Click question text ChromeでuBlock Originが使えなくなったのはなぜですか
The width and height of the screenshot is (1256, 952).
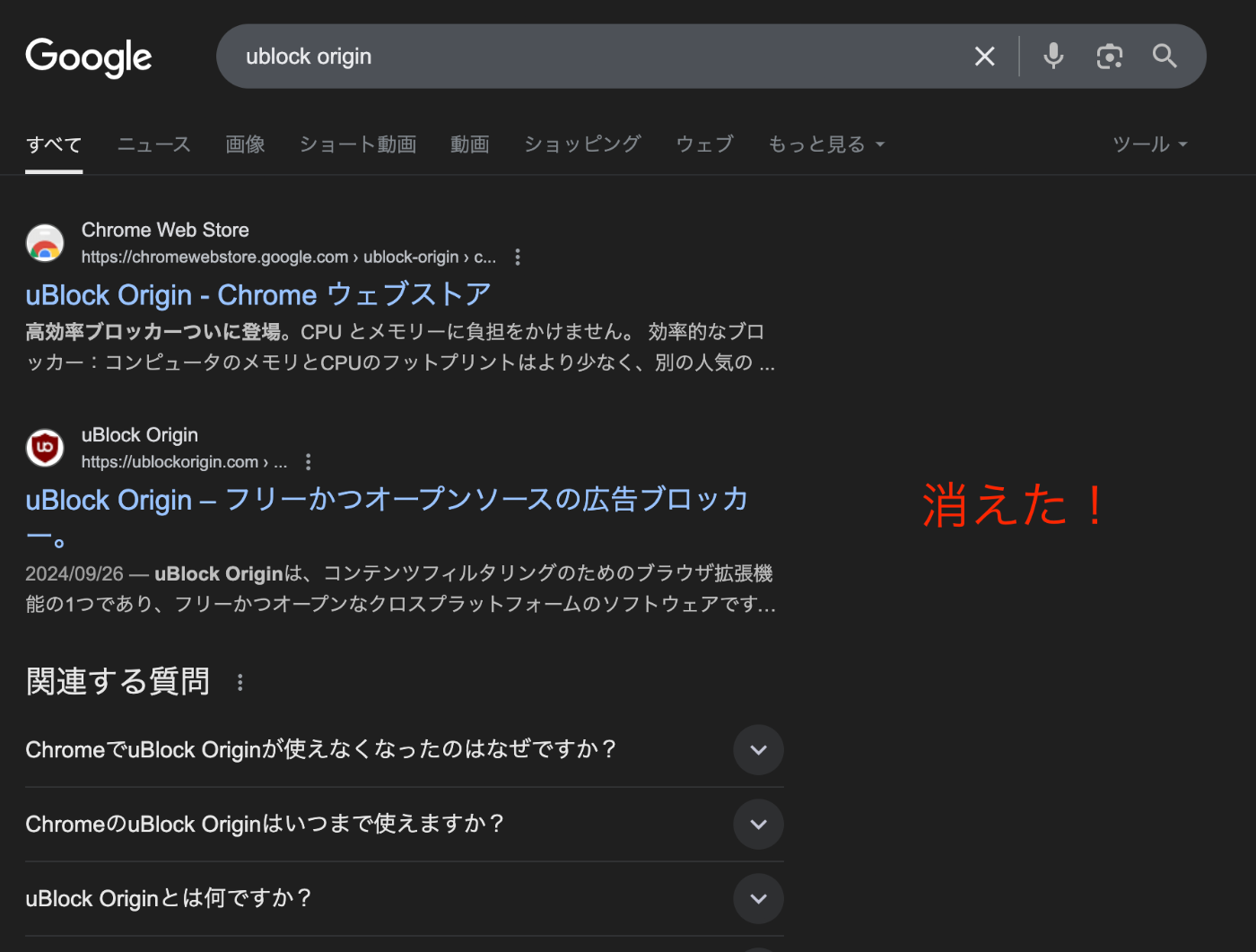[x=321, y=749]
